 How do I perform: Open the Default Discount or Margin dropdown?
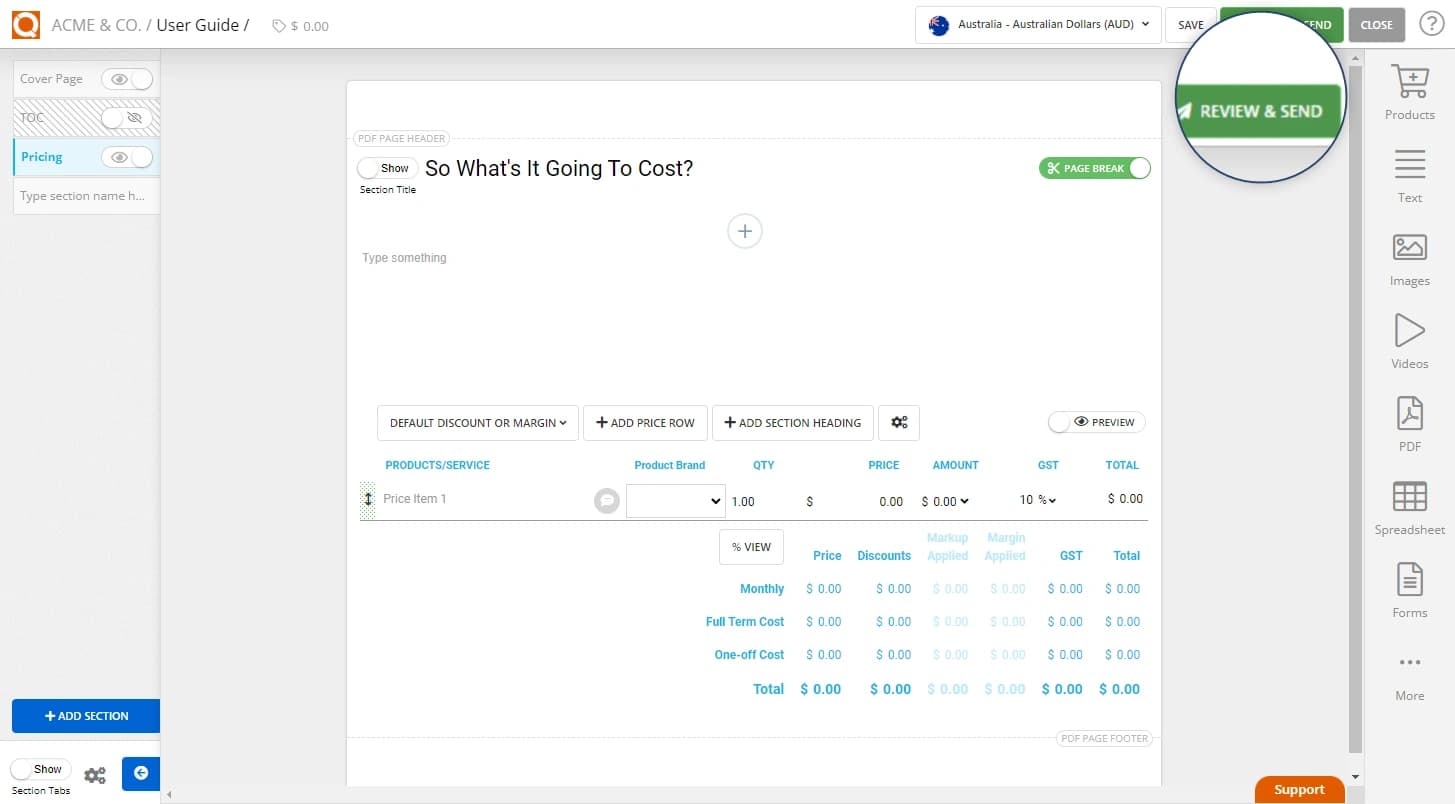(x=477, y=422)
